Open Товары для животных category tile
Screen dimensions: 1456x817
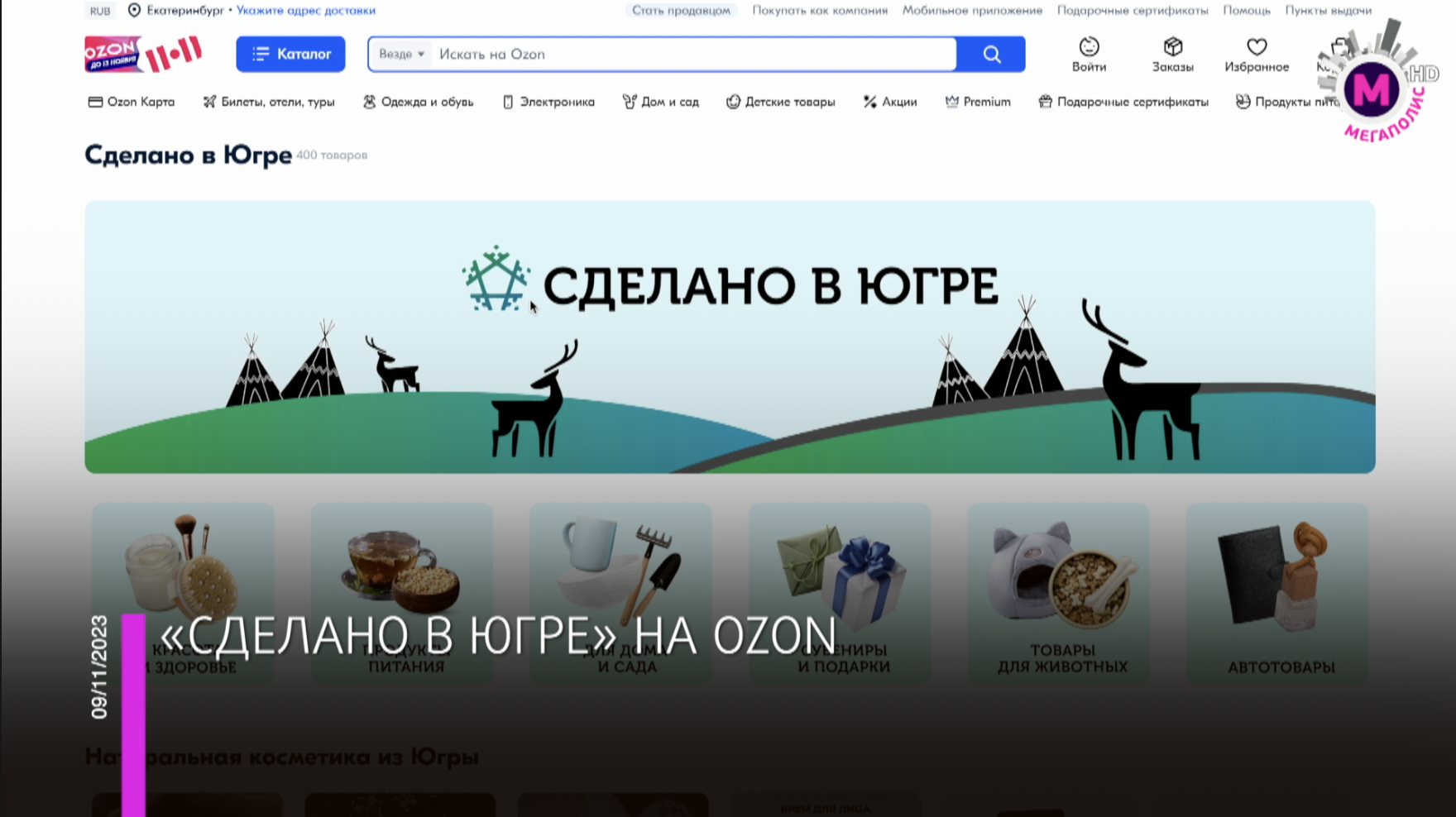click(1058, 593)
